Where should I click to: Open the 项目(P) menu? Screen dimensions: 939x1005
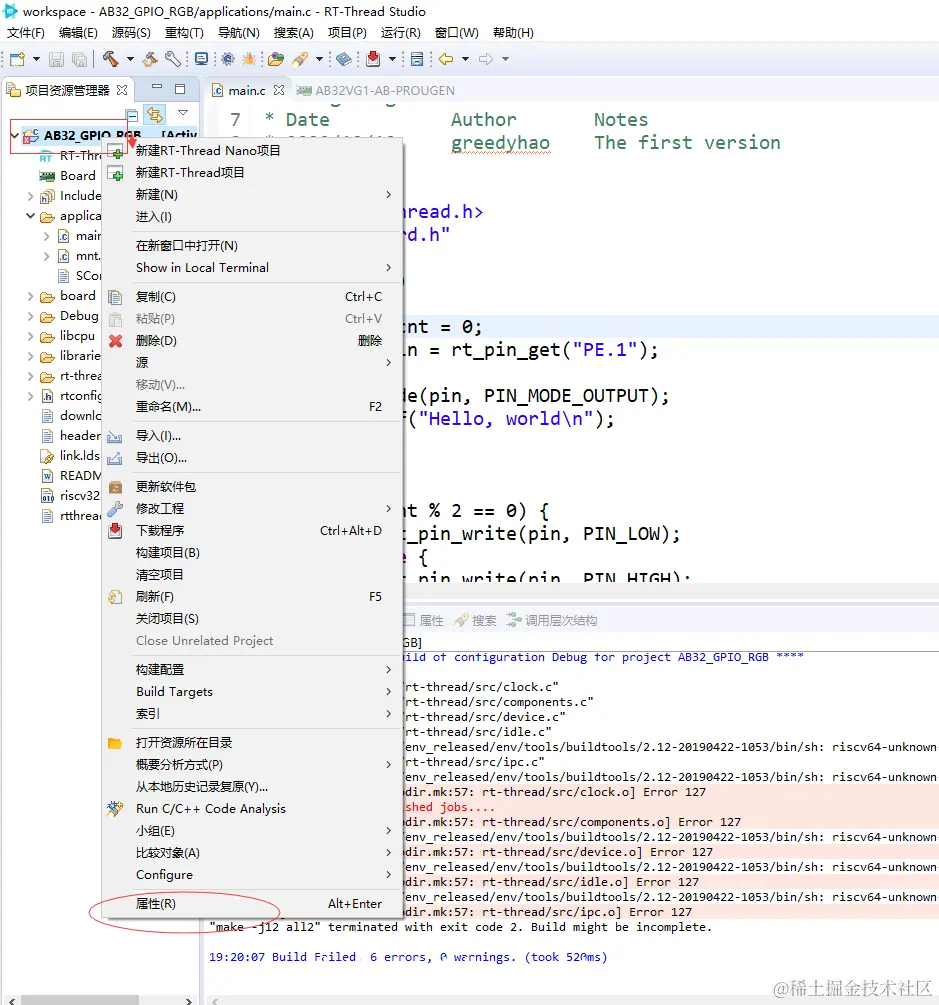coord(347,33)
